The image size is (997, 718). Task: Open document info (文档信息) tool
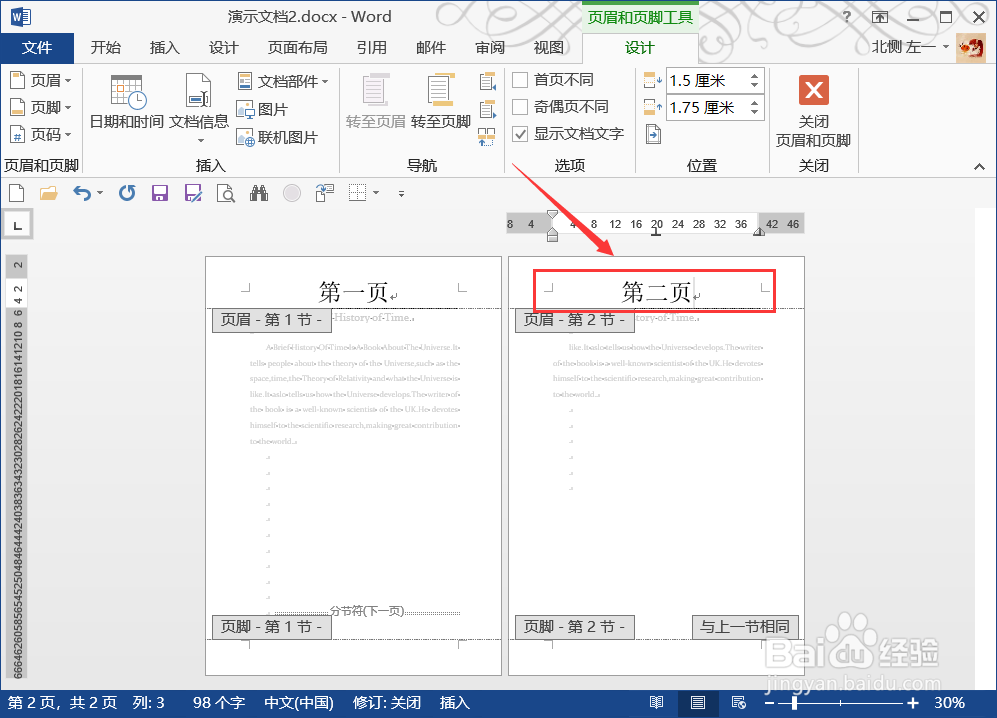tap(197, 100)
